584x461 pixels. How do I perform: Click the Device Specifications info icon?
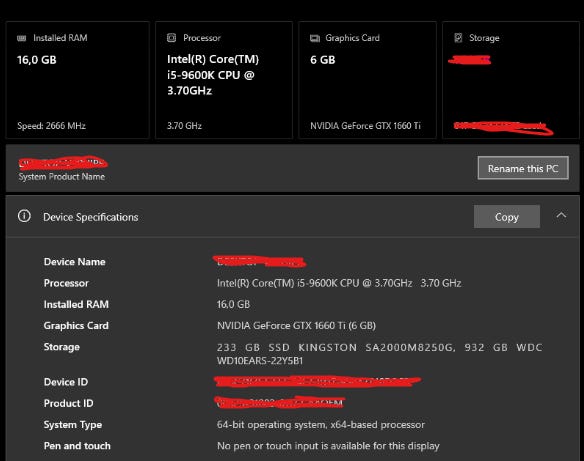tap(24, 216)
